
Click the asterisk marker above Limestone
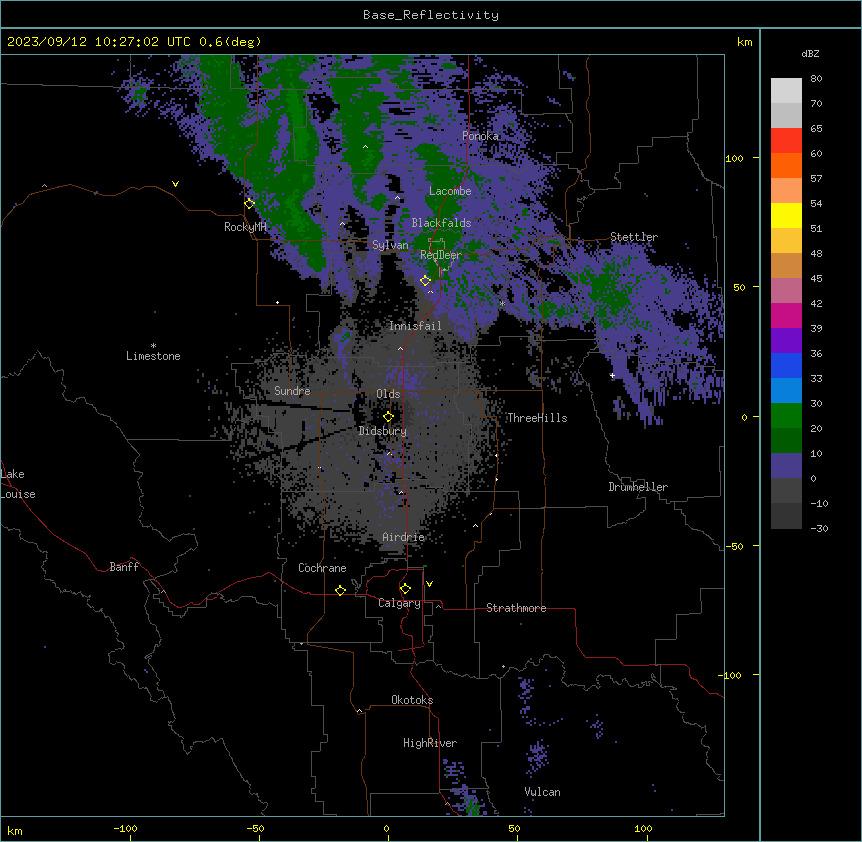click(153, 346)
